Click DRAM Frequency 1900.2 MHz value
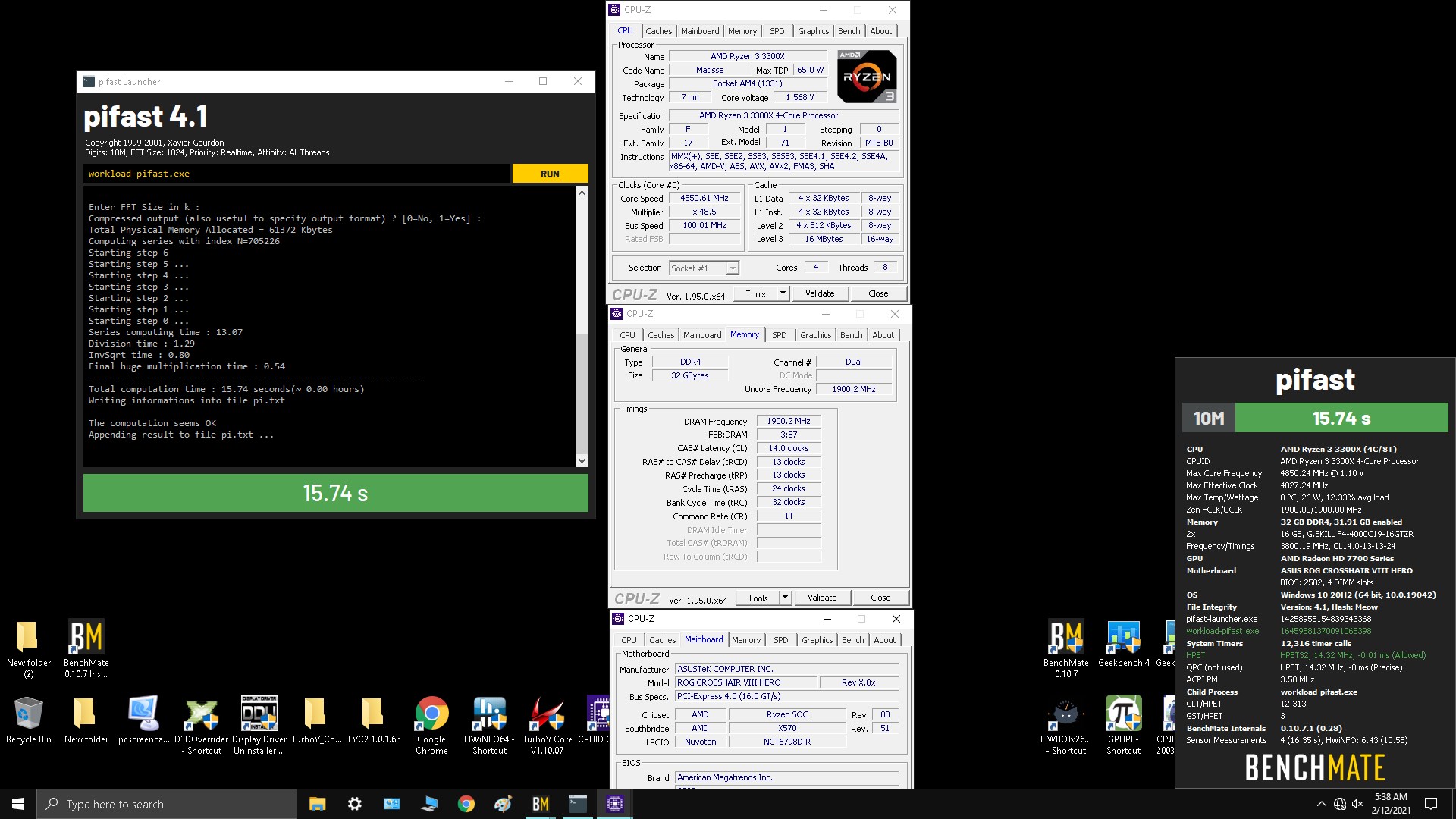This screenshot has width=1456, height=819. click(789, 421)
